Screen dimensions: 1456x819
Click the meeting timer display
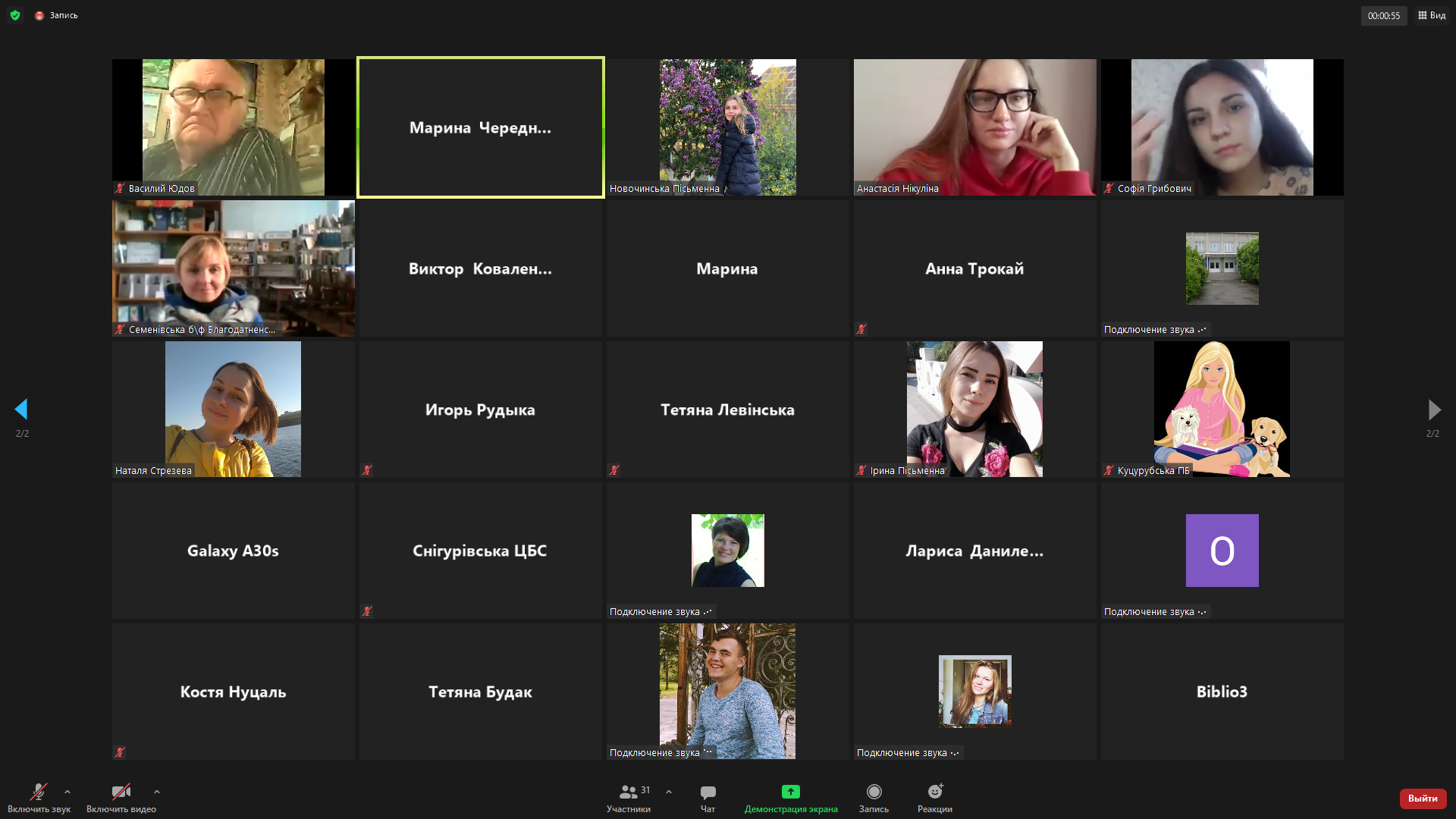coord(1383,16)
